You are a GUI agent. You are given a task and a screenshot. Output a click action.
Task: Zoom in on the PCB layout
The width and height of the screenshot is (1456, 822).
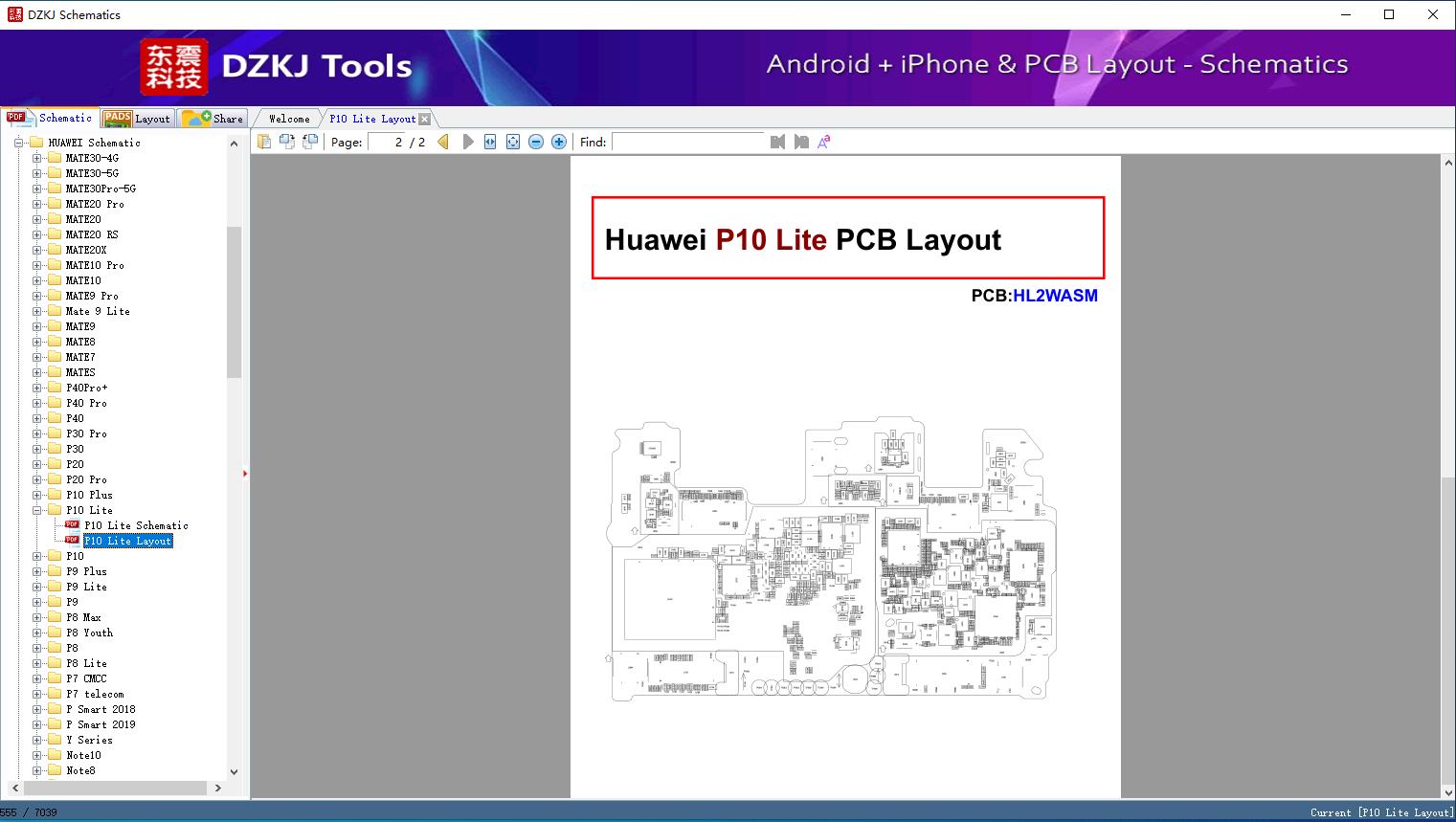(559, 141)
